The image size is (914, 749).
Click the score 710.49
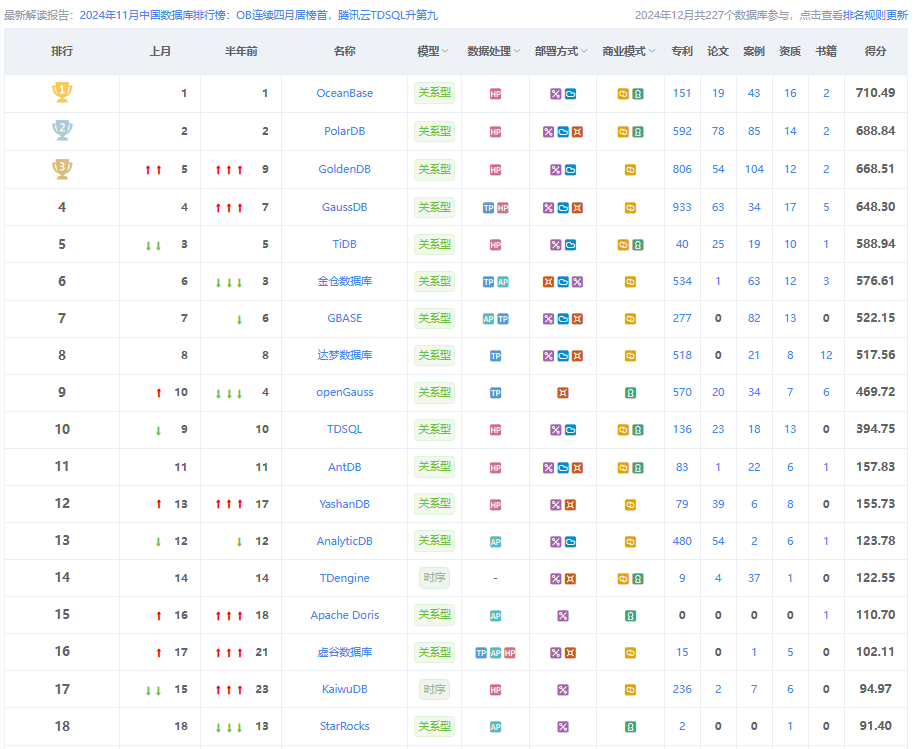click(876, 93)
